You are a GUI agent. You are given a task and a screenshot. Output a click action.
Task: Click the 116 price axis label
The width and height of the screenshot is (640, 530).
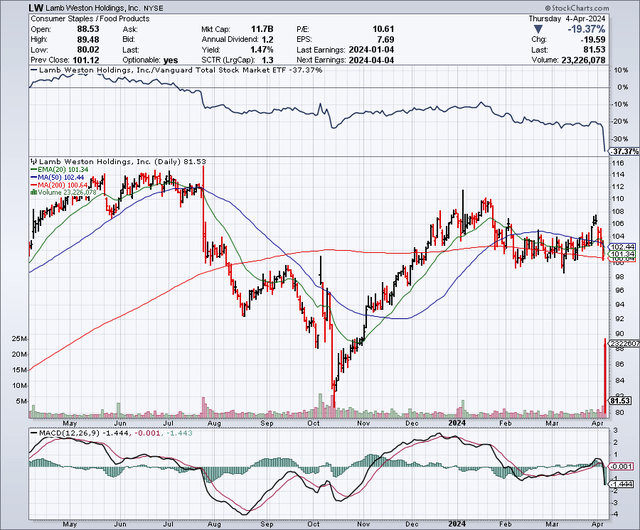pos(618,163)
